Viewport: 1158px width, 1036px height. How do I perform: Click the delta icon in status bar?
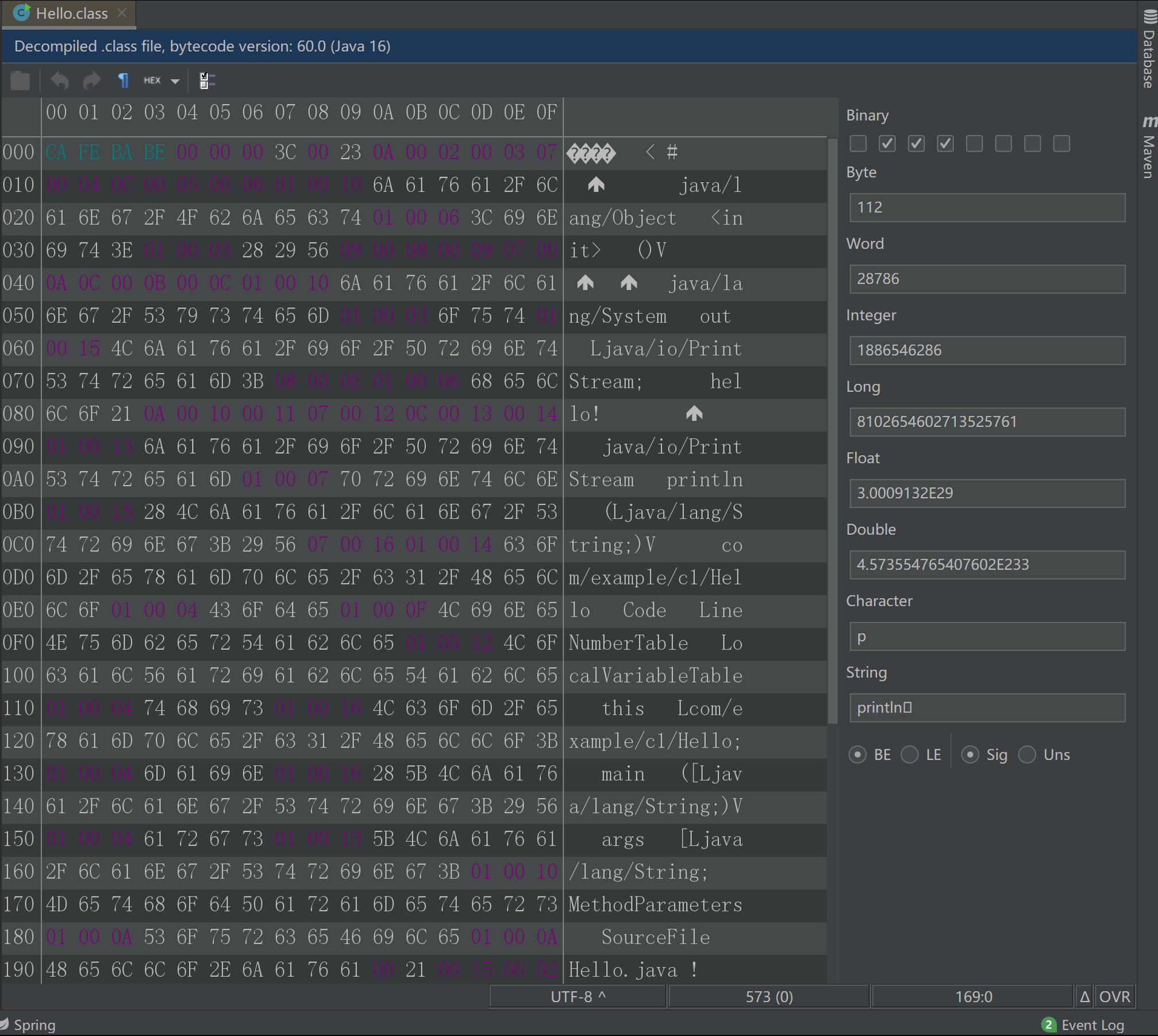[x=1084, y=996]
